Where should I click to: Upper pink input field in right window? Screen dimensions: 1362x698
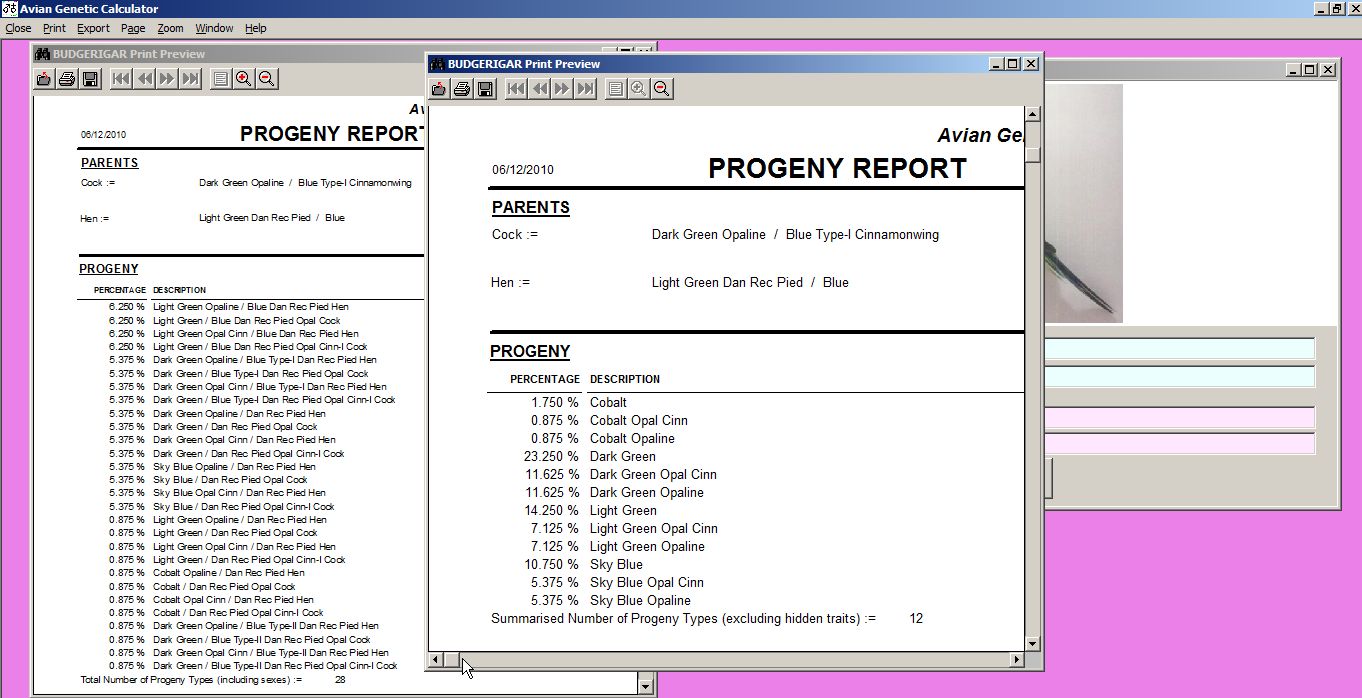click(1179, 417)
